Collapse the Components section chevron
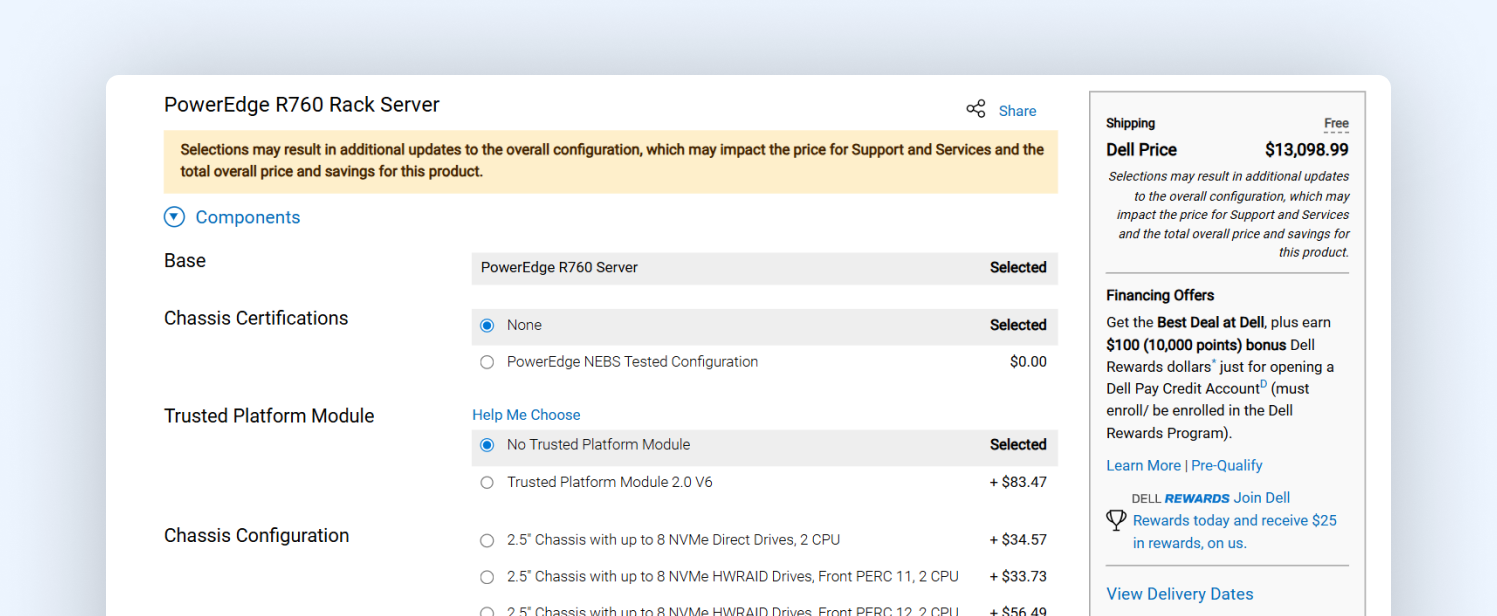The image size is (1497, 616). (x=175, y=217)
